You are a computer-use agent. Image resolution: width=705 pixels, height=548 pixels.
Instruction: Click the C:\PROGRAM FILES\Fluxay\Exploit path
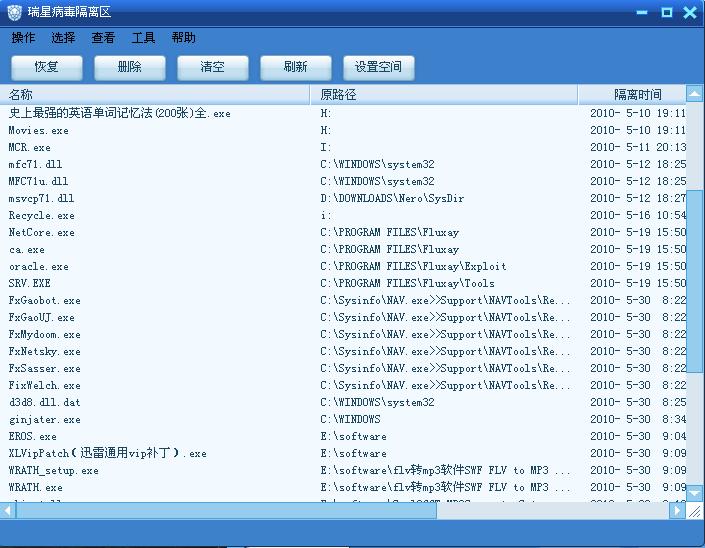click(x=413, y=267)
